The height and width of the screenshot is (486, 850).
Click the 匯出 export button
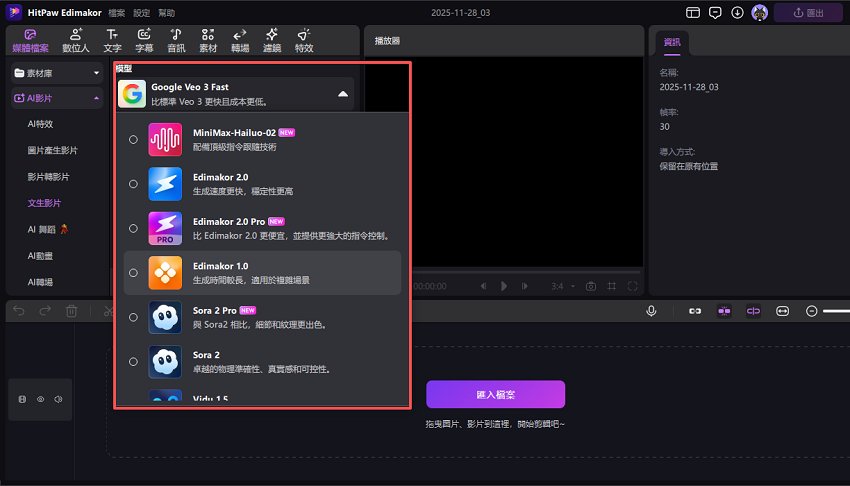click(x=808, y=12)
